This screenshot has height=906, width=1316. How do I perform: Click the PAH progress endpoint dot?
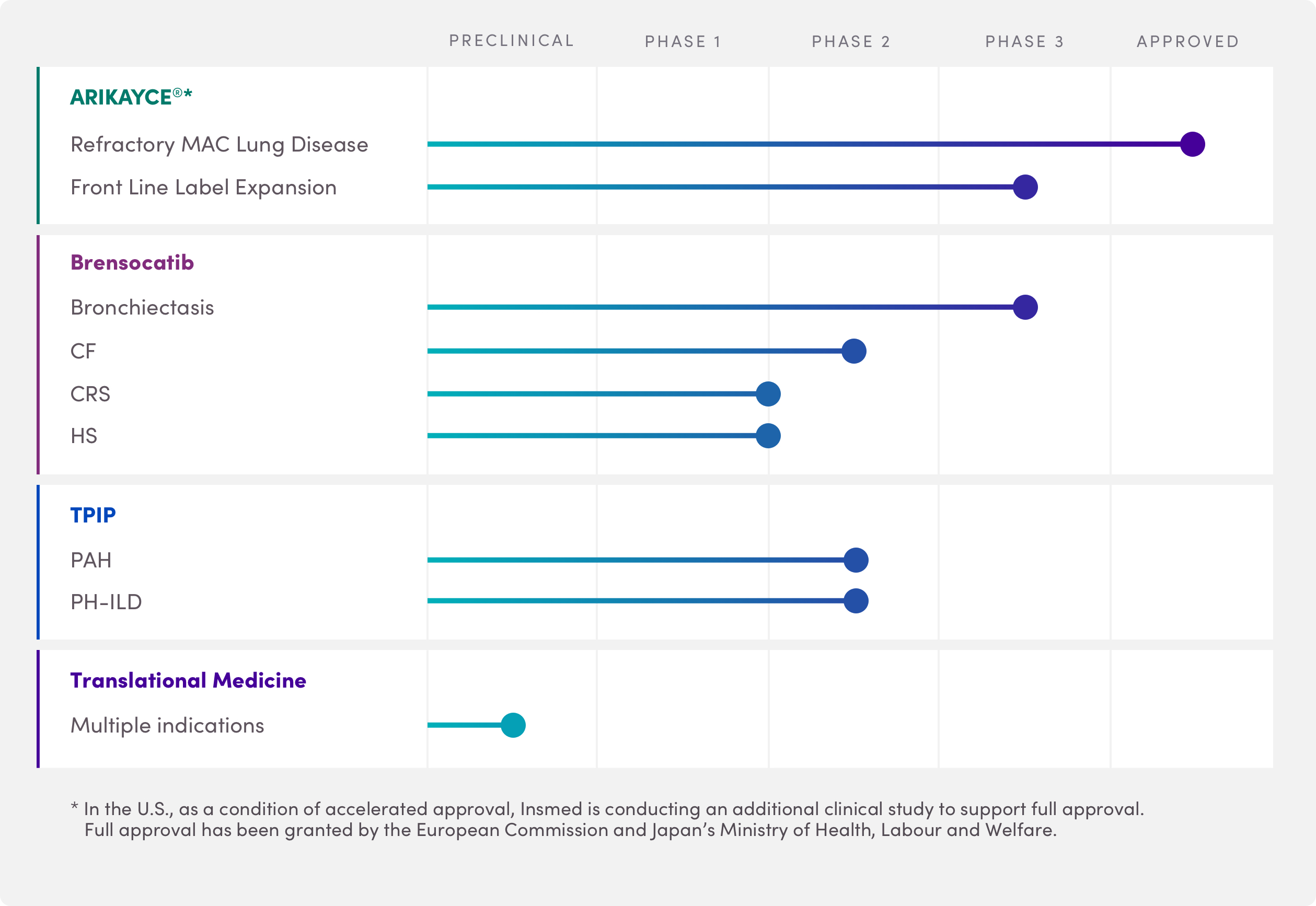855,560
